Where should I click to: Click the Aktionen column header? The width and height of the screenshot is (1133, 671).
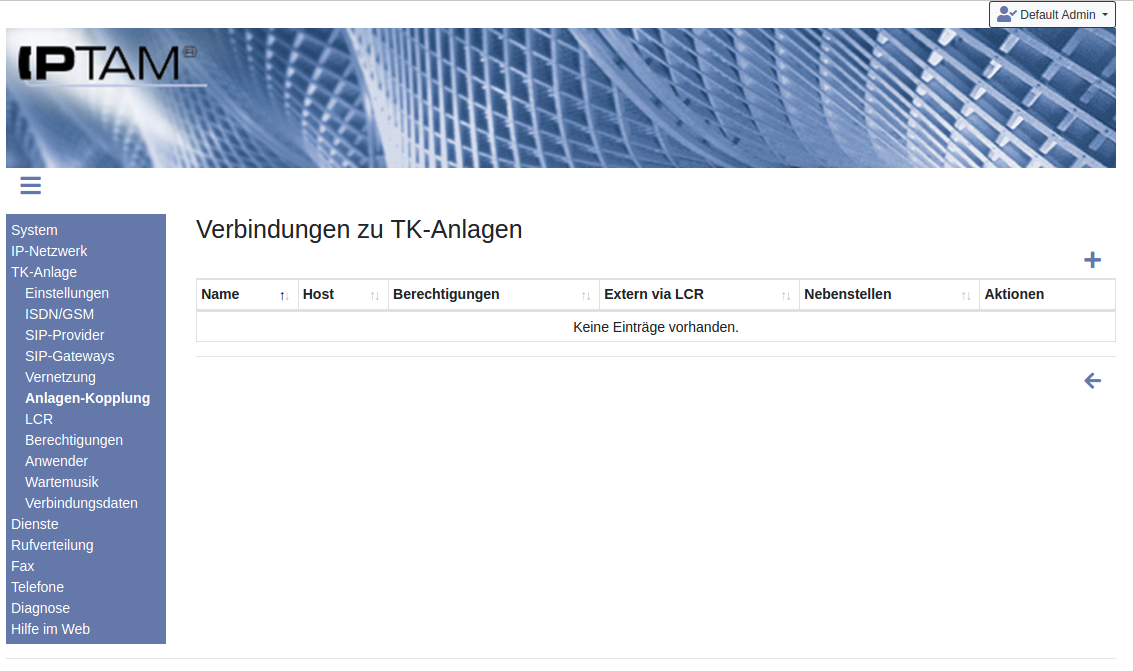point(1014,294)
